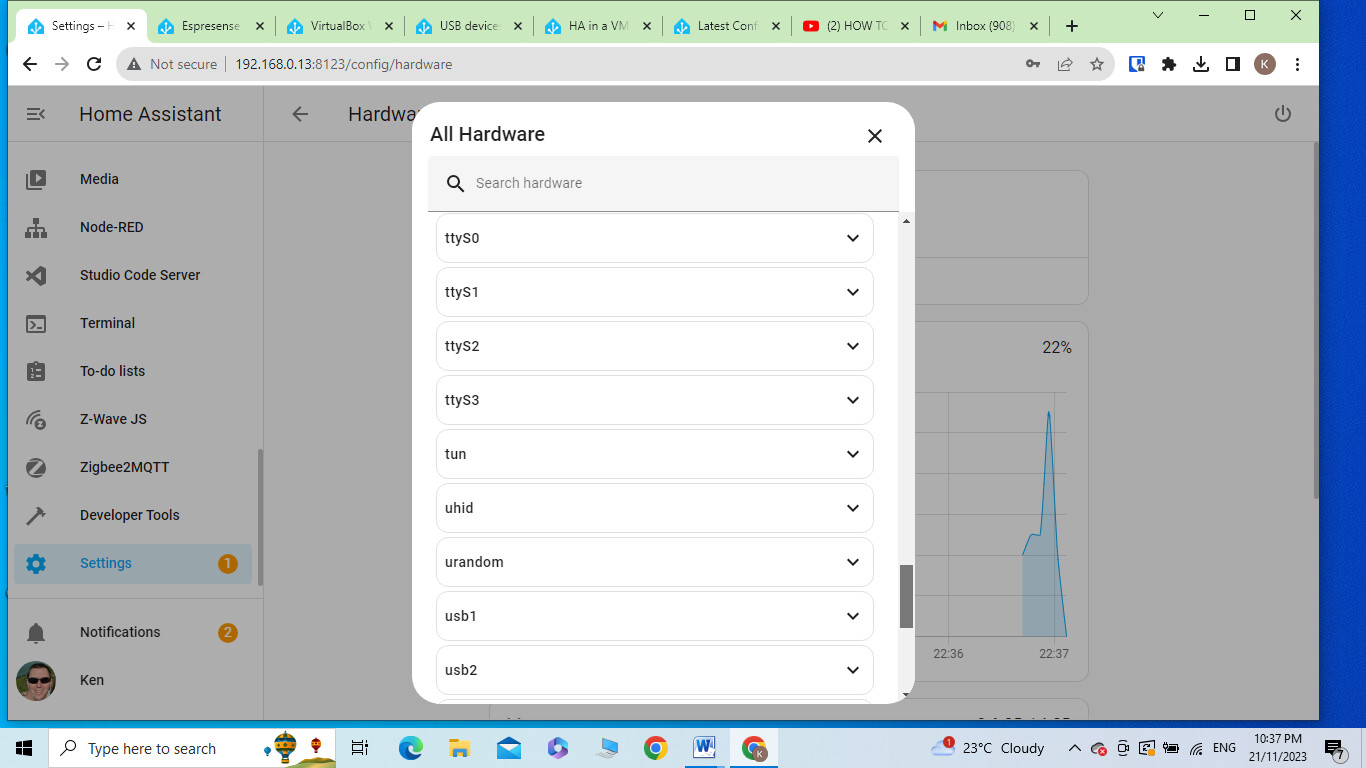This screenshot has height=768, width=1366.
Task: Switch to the HOW TO YouTube tab
Action: [x=855, y=27]
